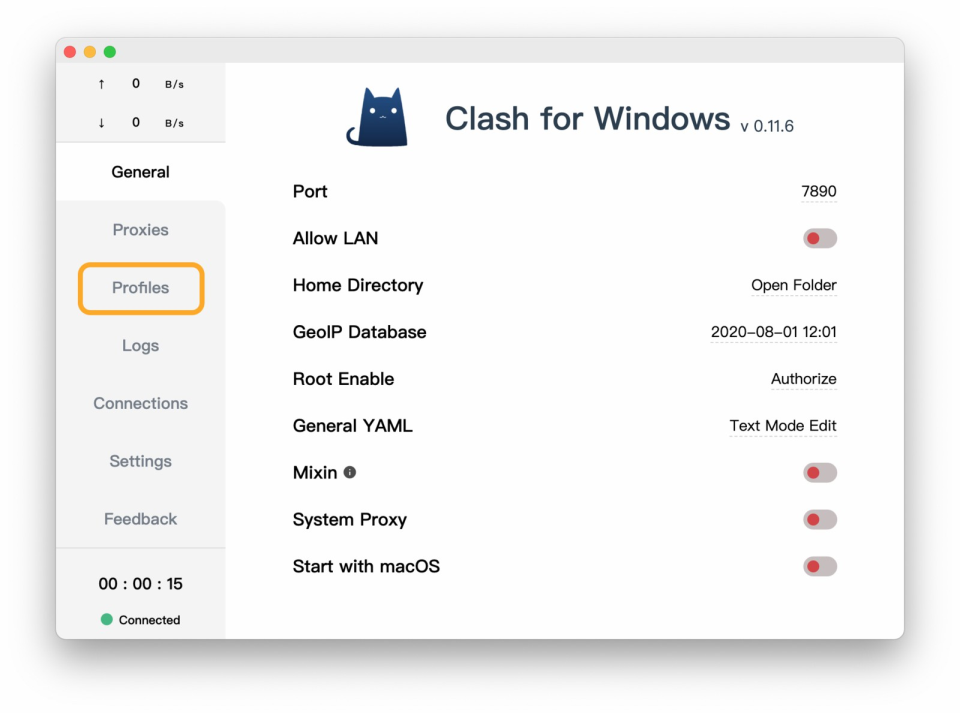960x713 pixels.
Task: Go to the Settings section
Action: pos(140,461)
